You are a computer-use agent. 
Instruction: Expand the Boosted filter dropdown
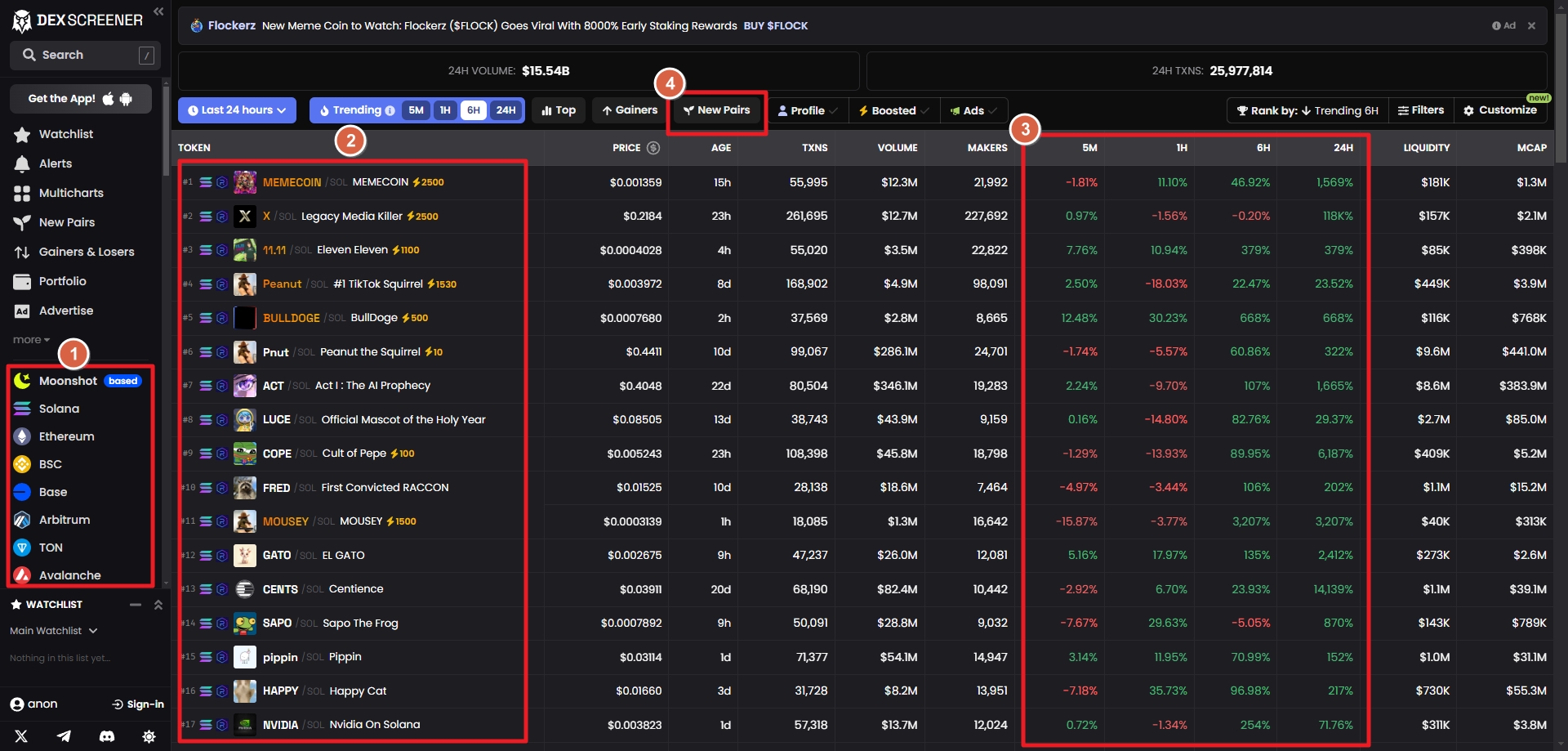pyautogui.click(x=894, y=110)
